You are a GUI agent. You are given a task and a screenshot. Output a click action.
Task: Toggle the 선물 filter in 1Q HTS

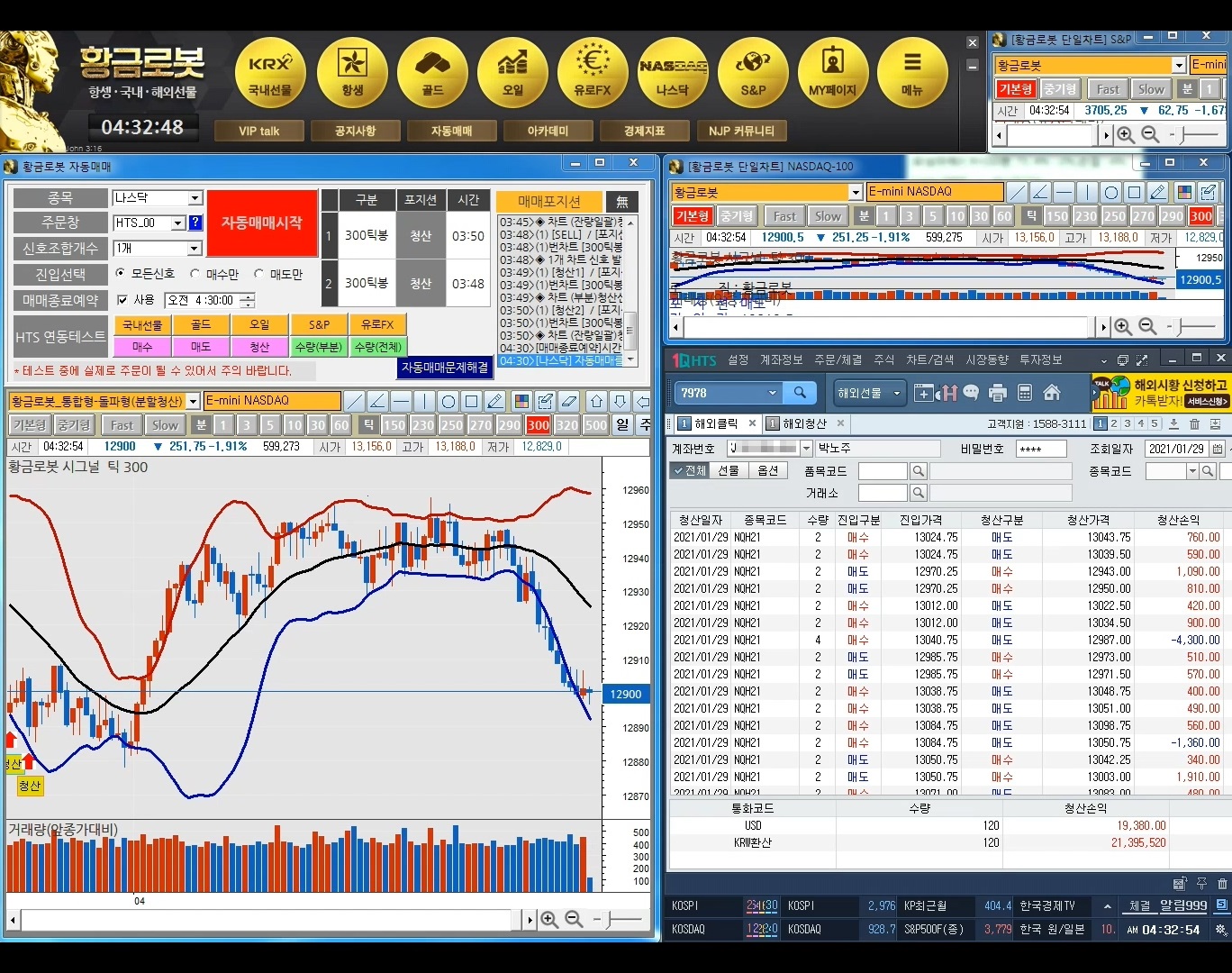coord(729,470)
